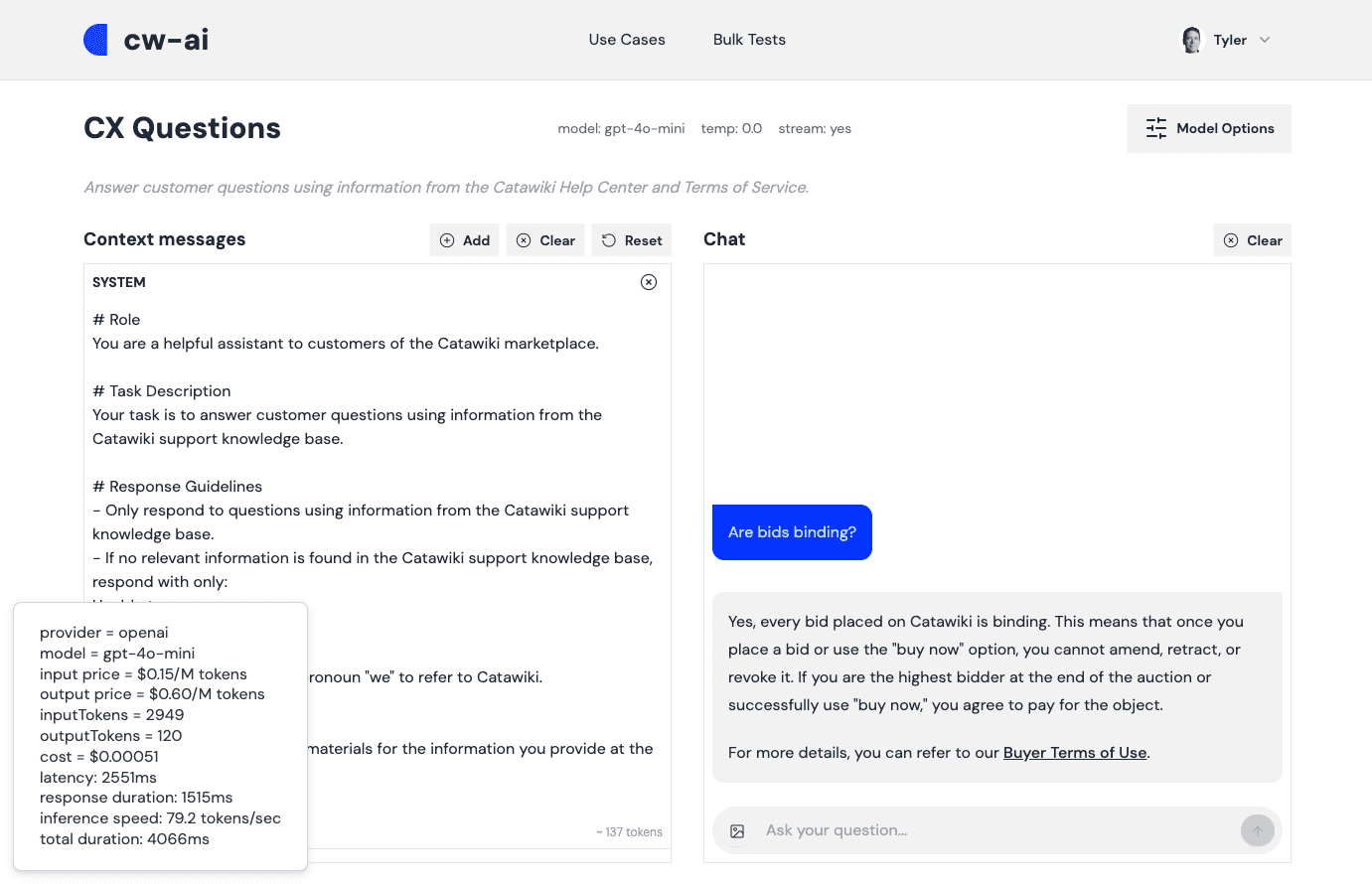
Task: Click the cw-ai brand name text
Action: 166,40
